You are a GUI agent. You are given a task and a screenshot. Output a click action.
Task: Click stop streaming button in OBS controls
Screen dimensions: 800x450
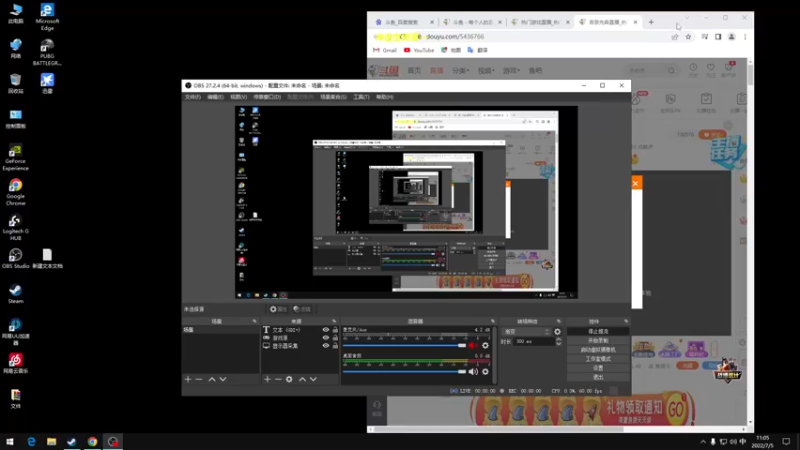tap(598, 332)
